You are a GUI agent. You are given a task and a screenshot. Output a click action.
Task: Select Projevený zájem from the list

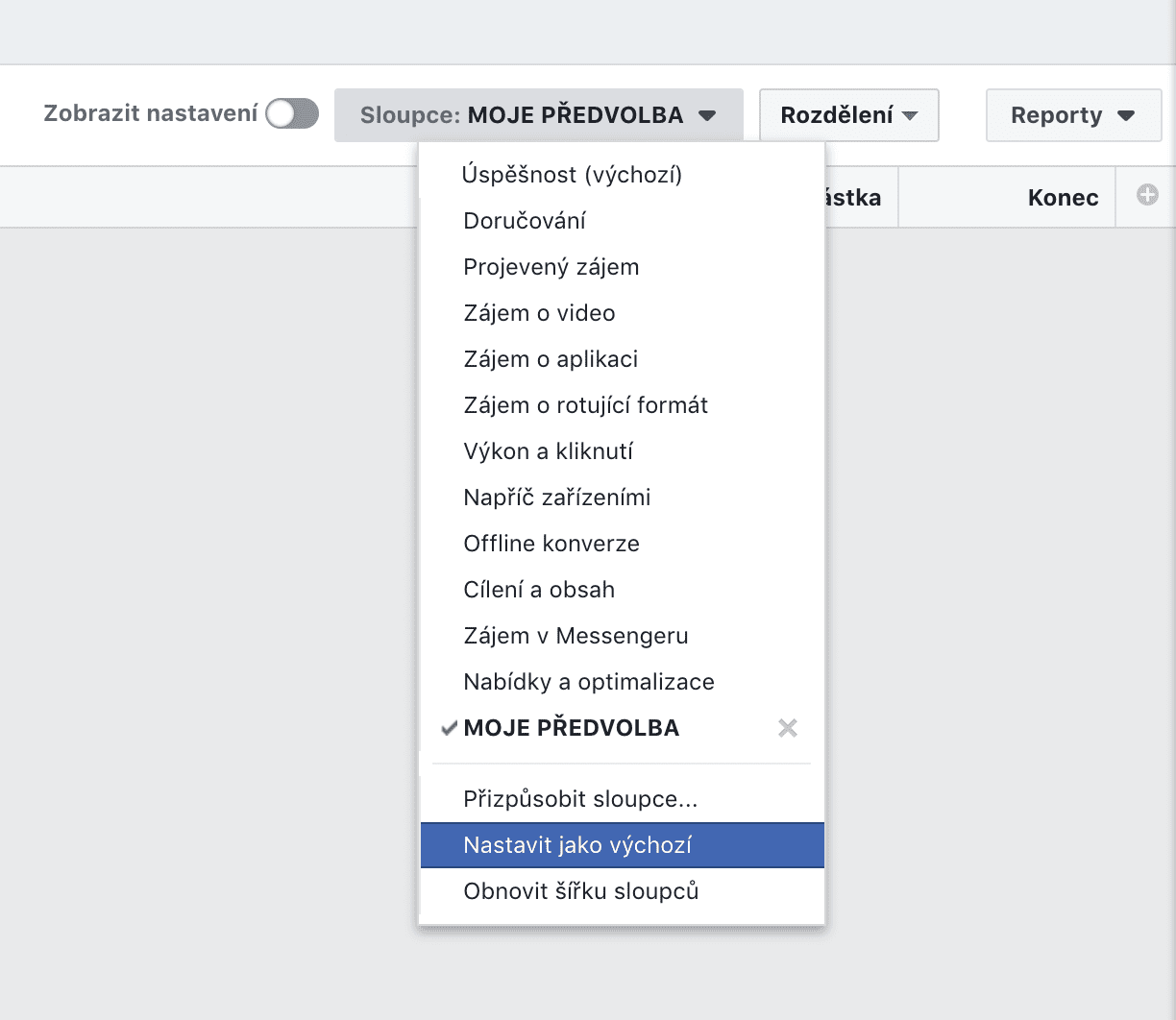(x=551, y=267)
